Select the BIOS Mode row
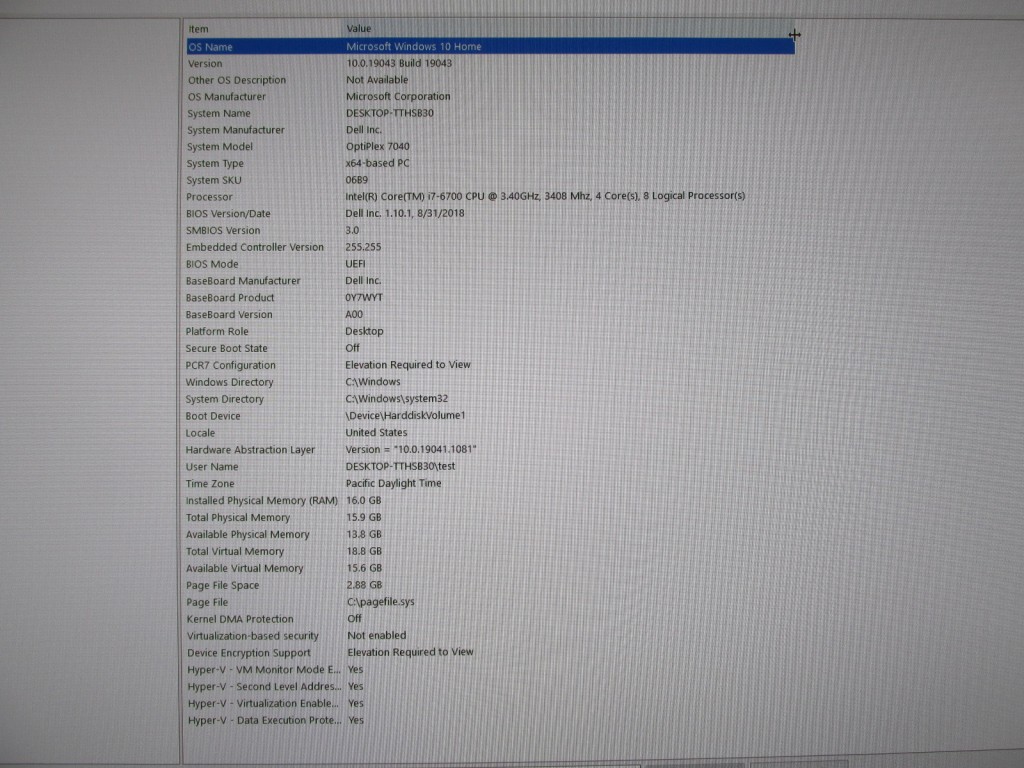 pyautogui.click(x=490, y=264)
